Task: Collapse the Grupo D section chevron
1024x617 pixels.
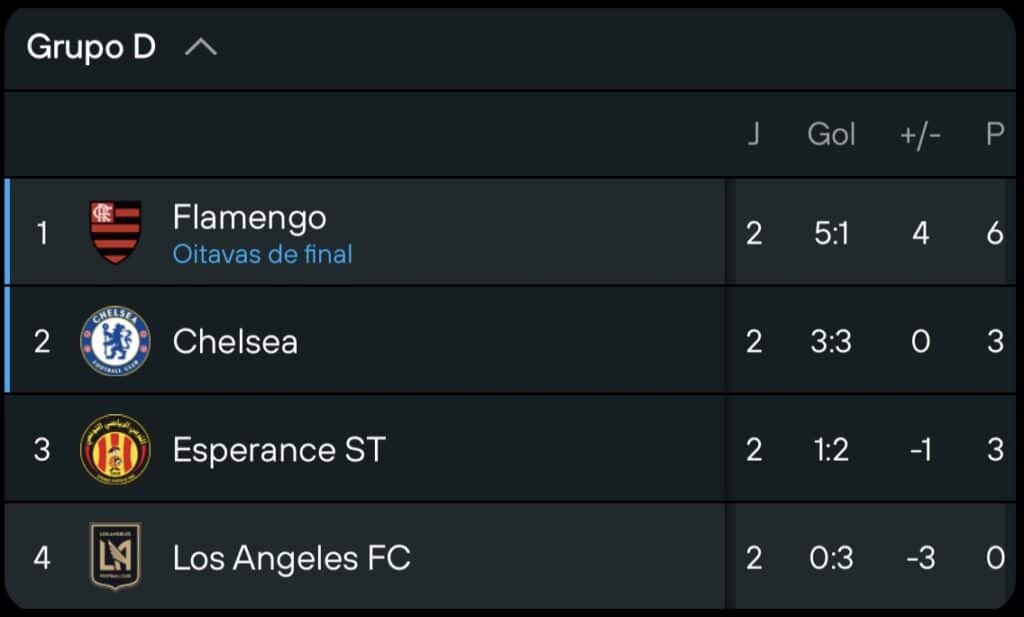Action: pyautogui.click(x=201, y=47)
